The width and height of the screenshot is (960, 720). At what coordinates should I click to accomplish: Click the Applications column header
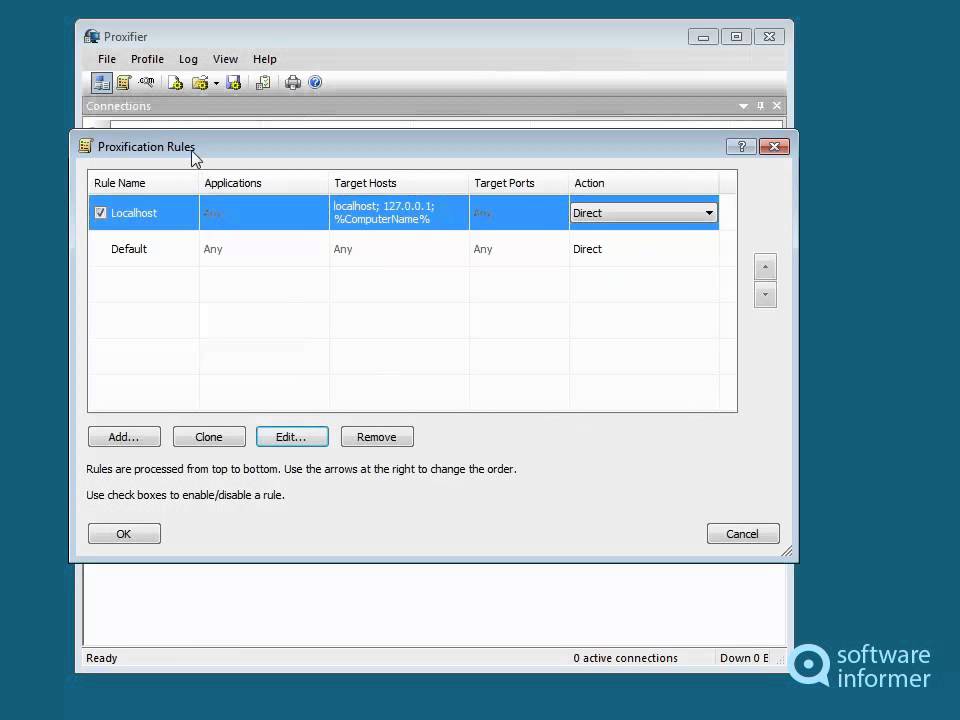pyautogui.click(x=264, y=183)
